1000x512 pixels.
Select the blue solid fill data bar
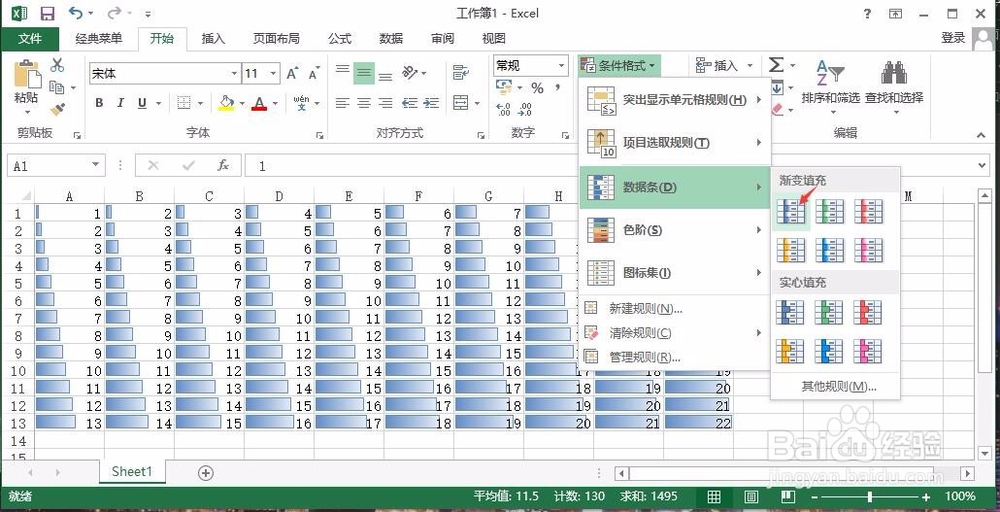click(791, 312)
